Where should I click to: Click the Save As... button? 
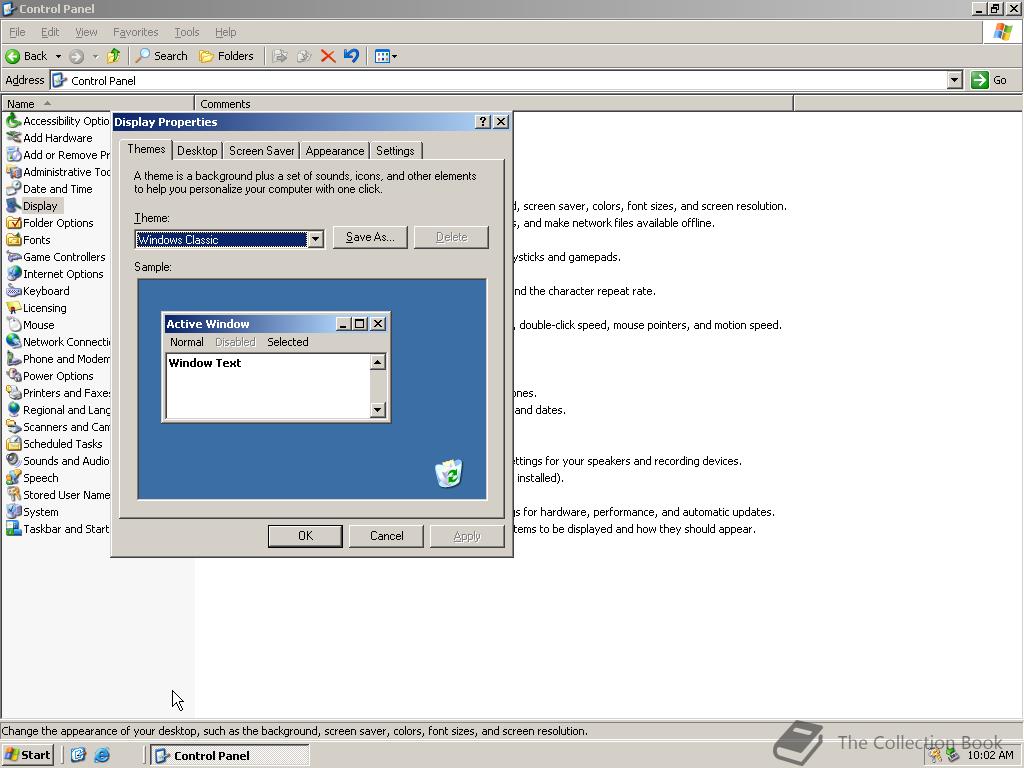[370, 237]
